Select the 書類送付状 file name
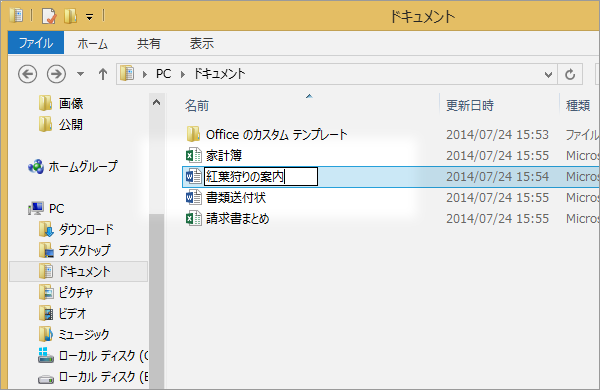The height and width of the screenshot is (390, 600). [x=236, y=197]
